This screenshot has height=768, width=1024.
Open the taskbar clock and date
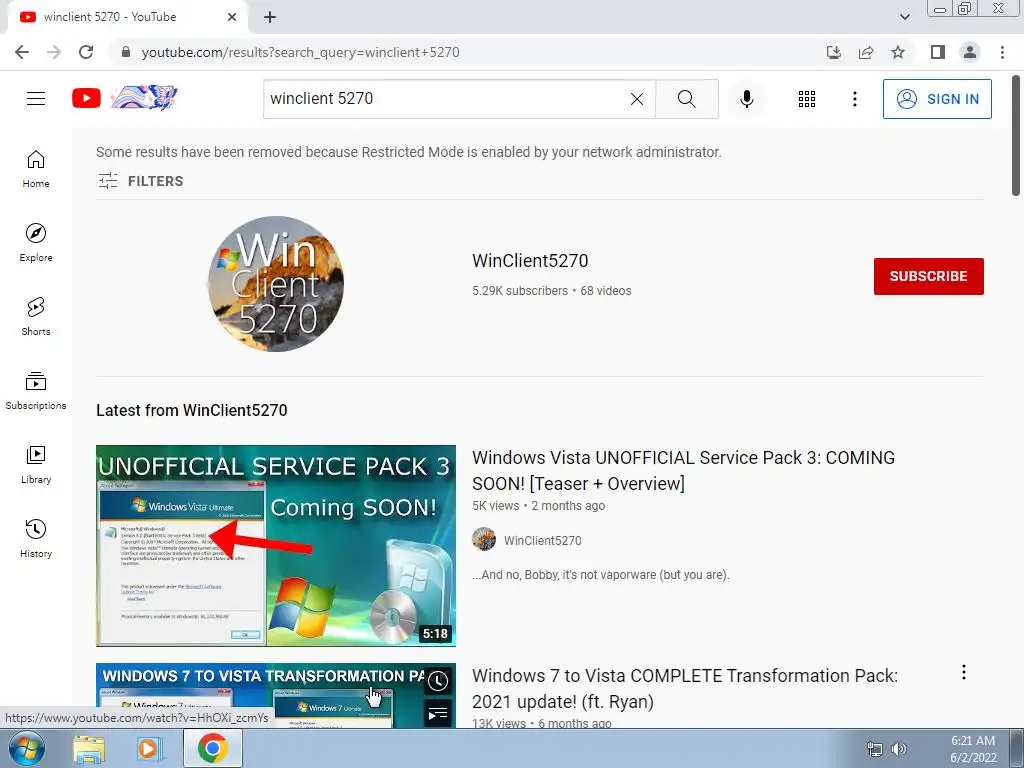(x=973, y=749)
